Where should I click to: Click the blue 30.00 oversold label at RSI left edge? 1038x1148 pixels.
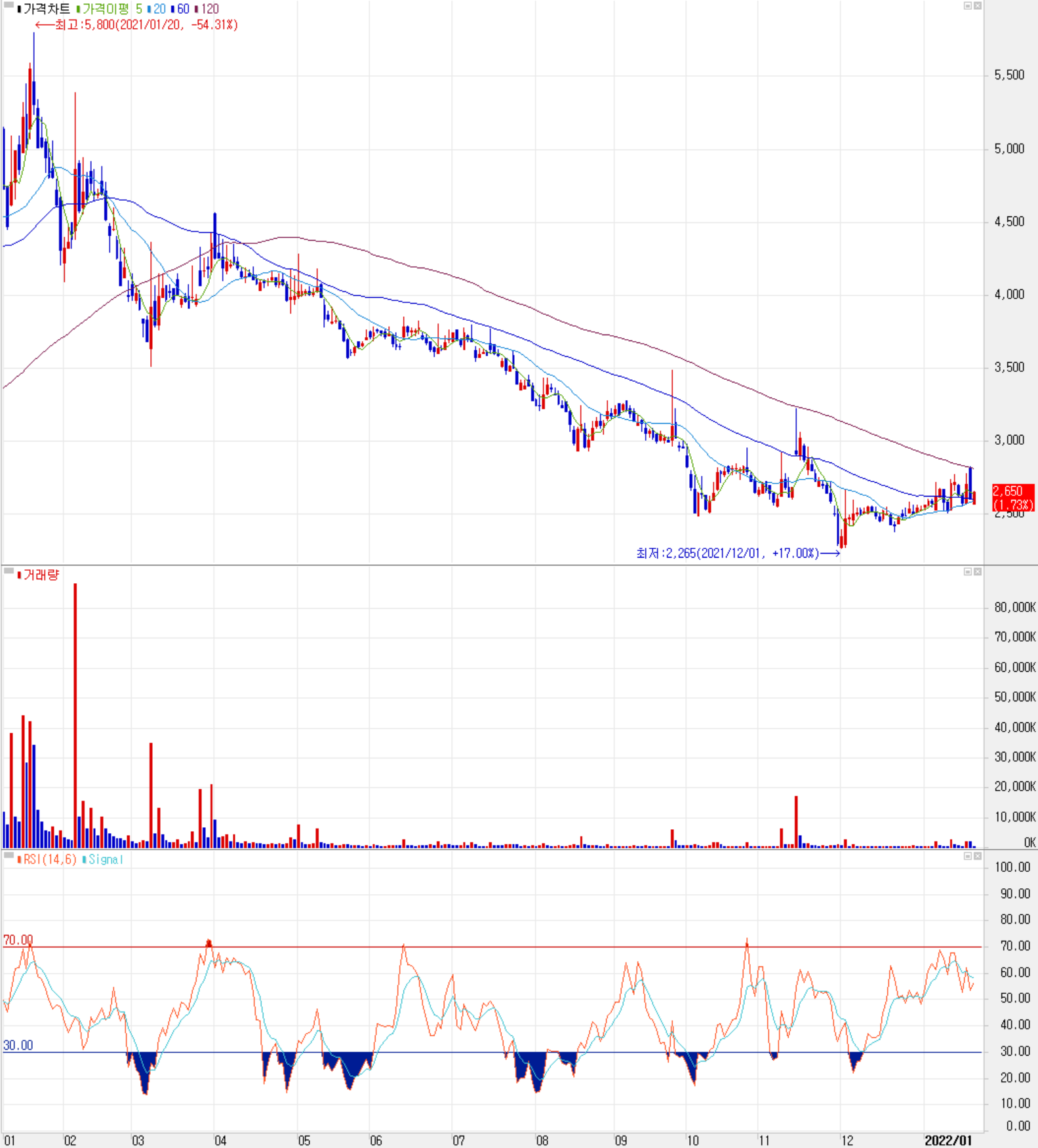tap(18, 1046)
